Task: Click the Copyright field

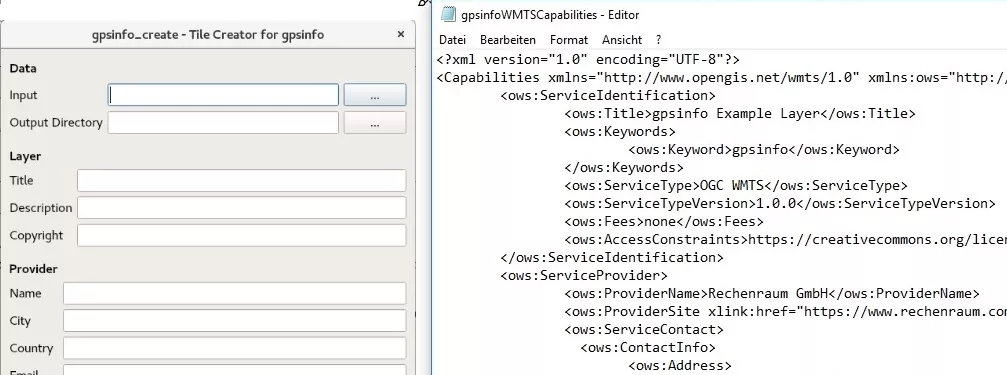Action: click(x=241, y=235)
